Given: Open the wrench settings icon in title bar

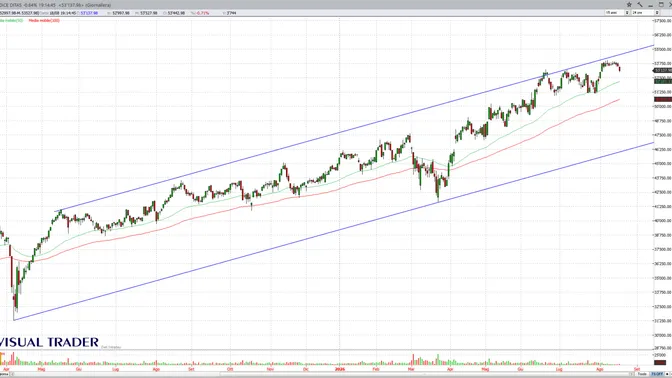Looking at the screenshot, I should tap(640, 5).
